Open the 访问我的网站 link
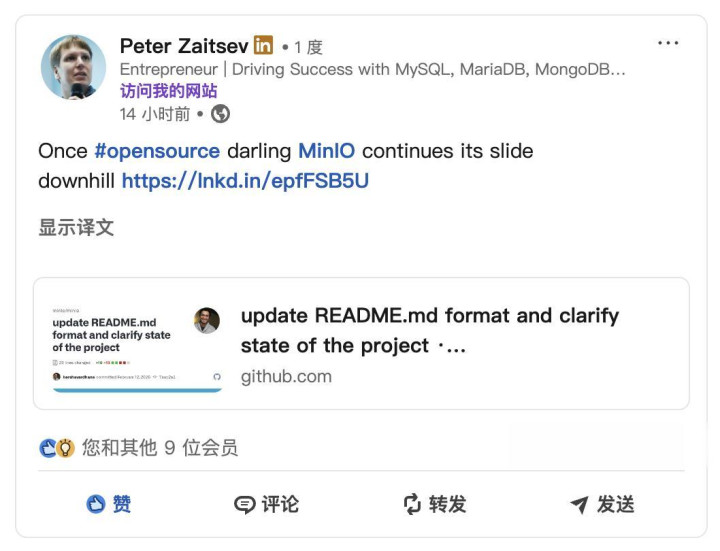The width and height of the screenshot is (720, 551). [x=167, y=91]
